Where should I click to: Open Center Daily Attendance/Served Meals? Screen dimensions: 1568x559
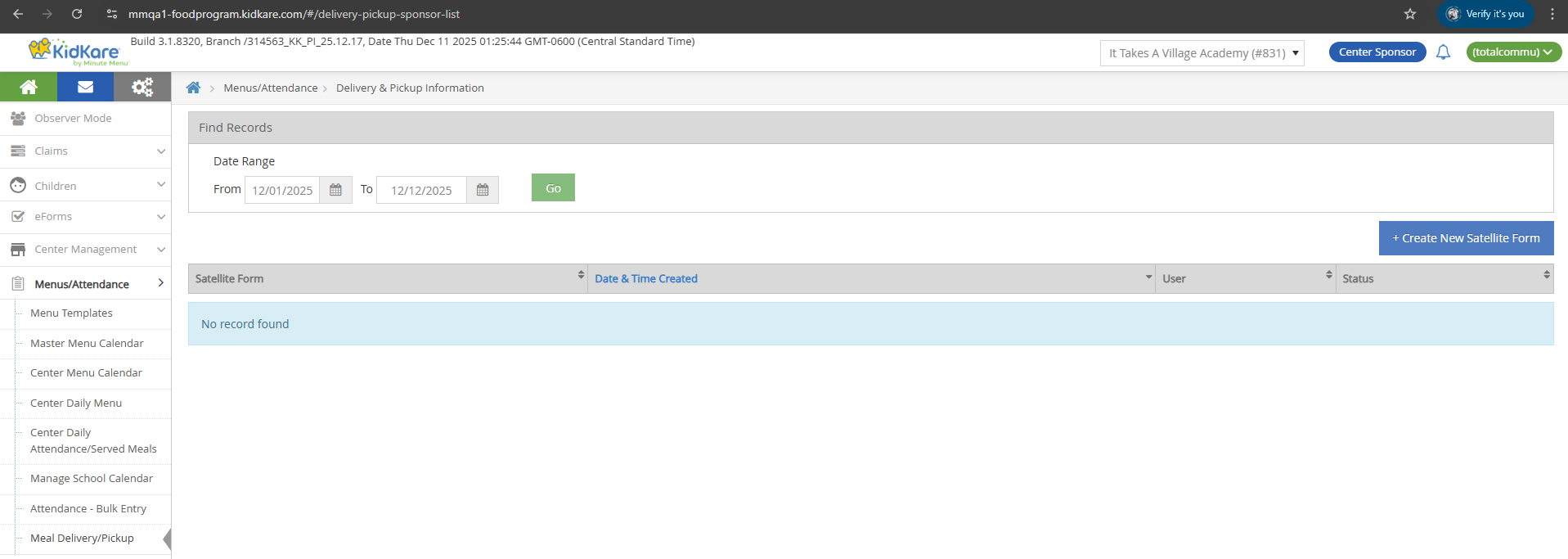tap(93, 441)
